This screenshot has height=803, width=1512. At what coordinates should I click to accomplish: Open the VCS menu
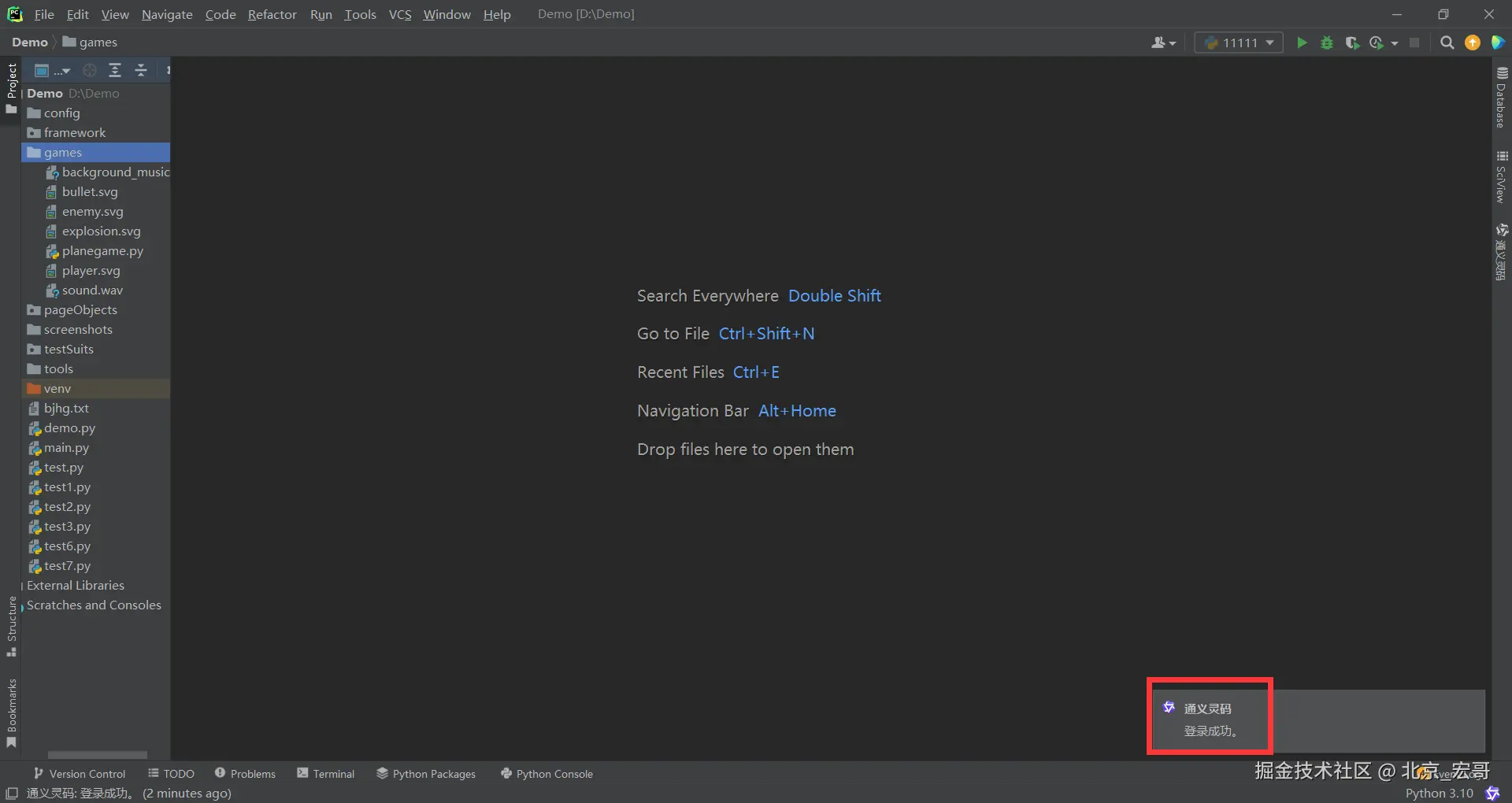pos(400,14)
